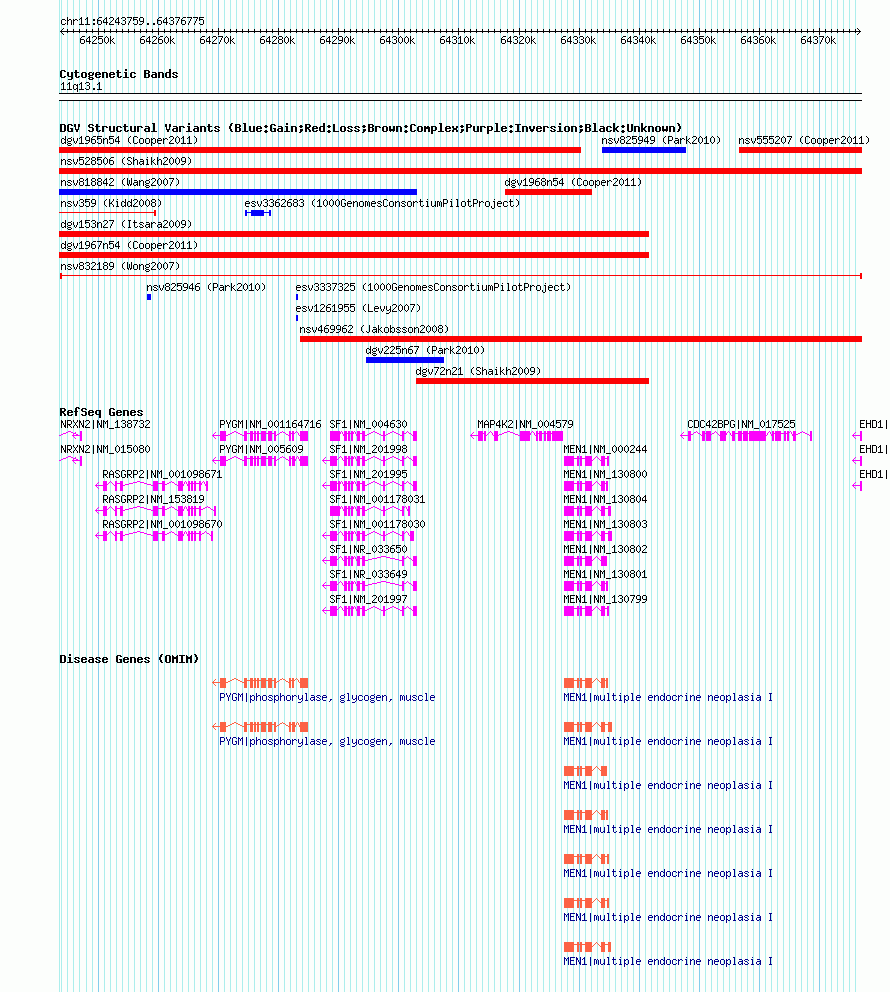Select the SF1|NM_004630 transcript glyph
The width and height of the screenshot is (890, 992).
click(373, 436)
